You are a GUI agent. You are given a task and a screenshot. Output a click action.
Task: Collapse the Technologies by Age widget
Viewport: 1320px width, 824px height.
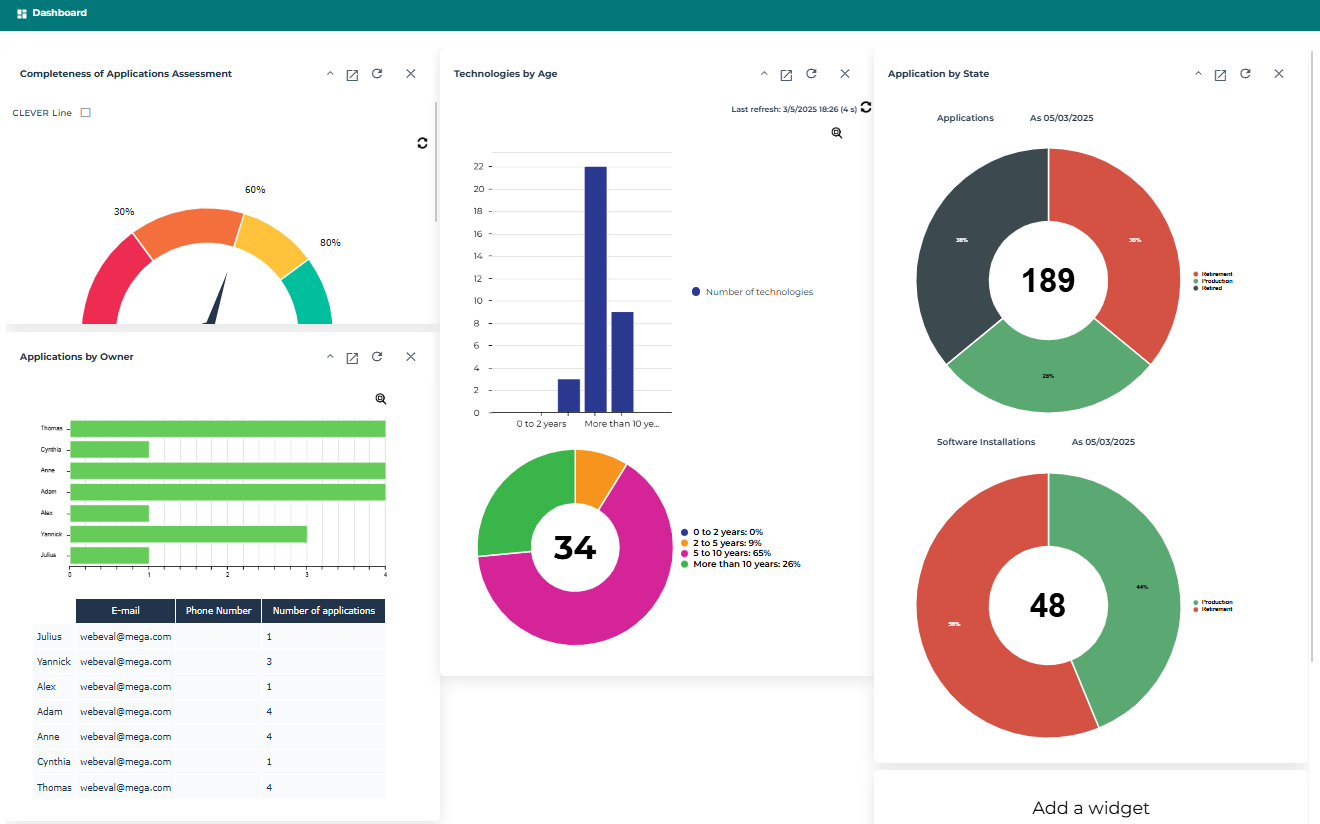(764, 74)
